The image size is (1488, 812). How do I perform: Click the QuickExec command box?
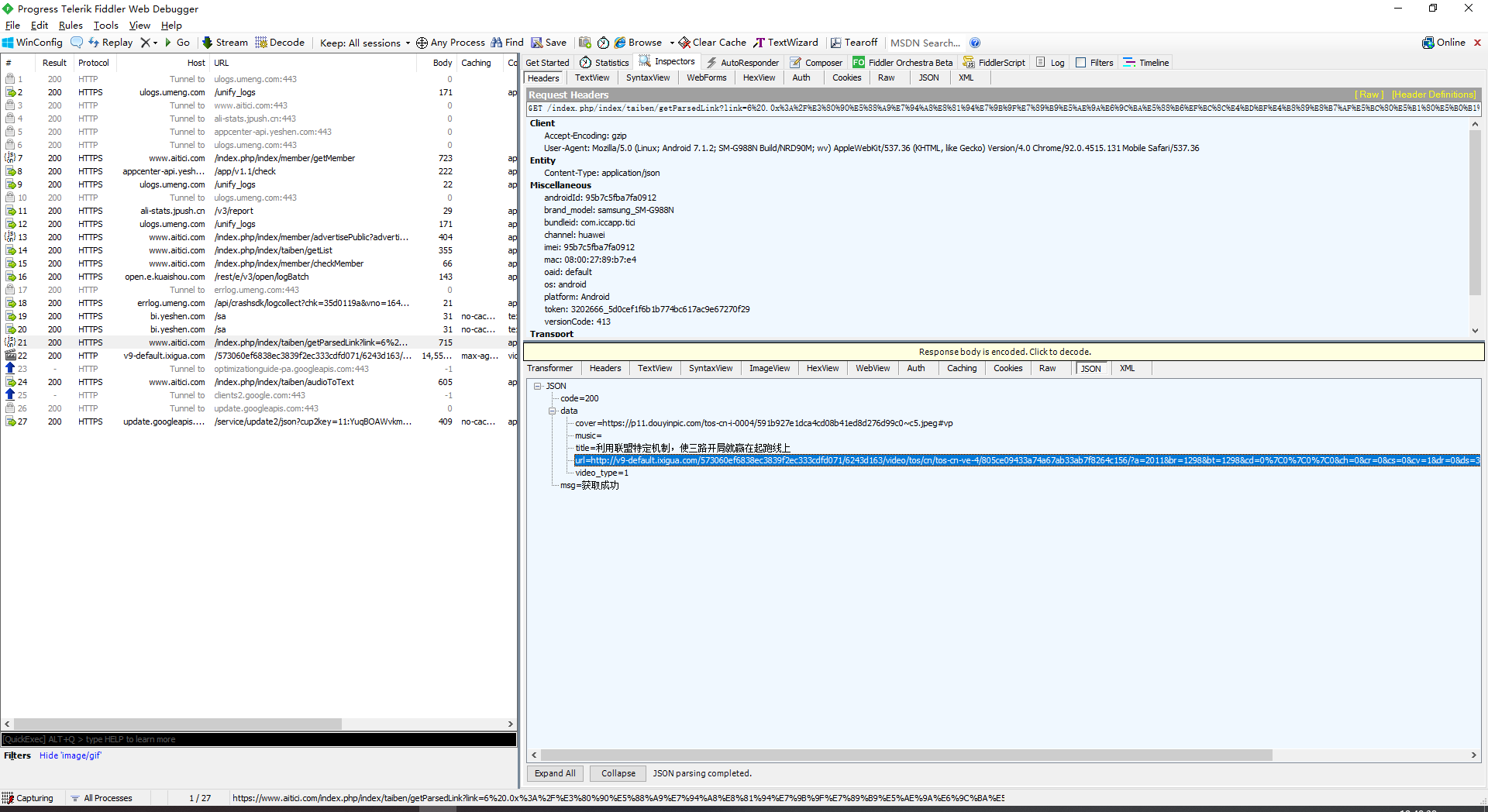coord(259,739)
